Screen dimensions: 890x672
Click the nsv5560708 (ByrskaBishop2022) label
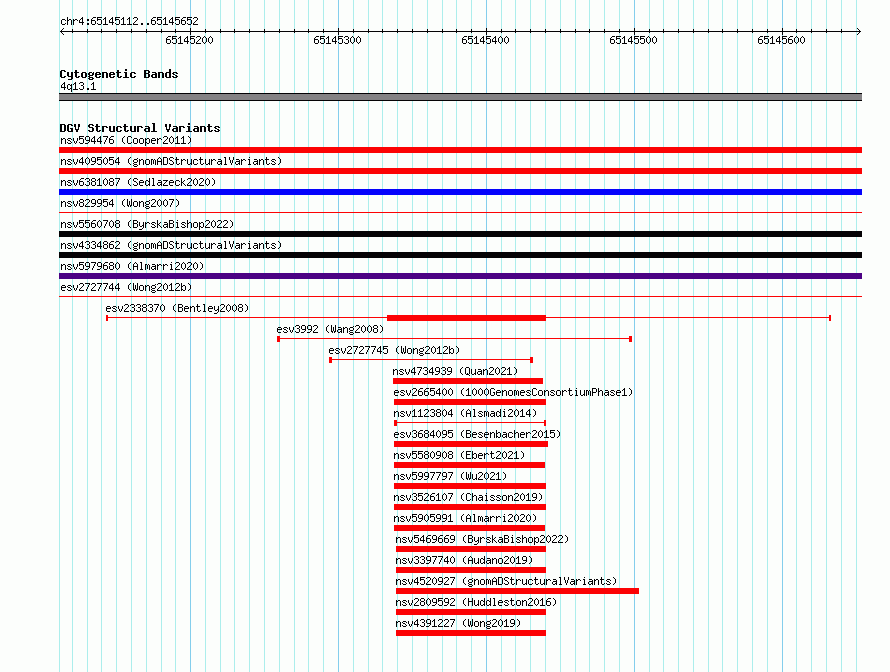(x=147, y=224)
